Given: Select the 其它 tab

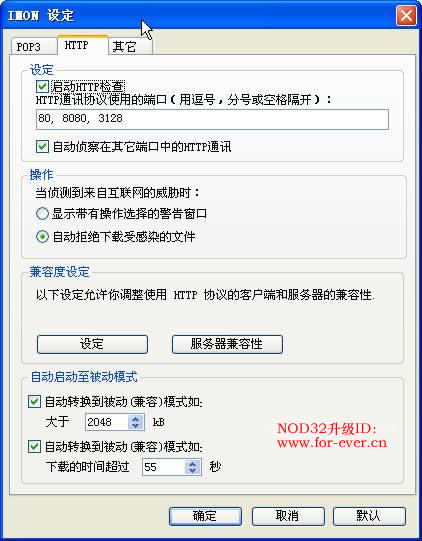Looking at the screenshot, I should (x=130, y=46).
